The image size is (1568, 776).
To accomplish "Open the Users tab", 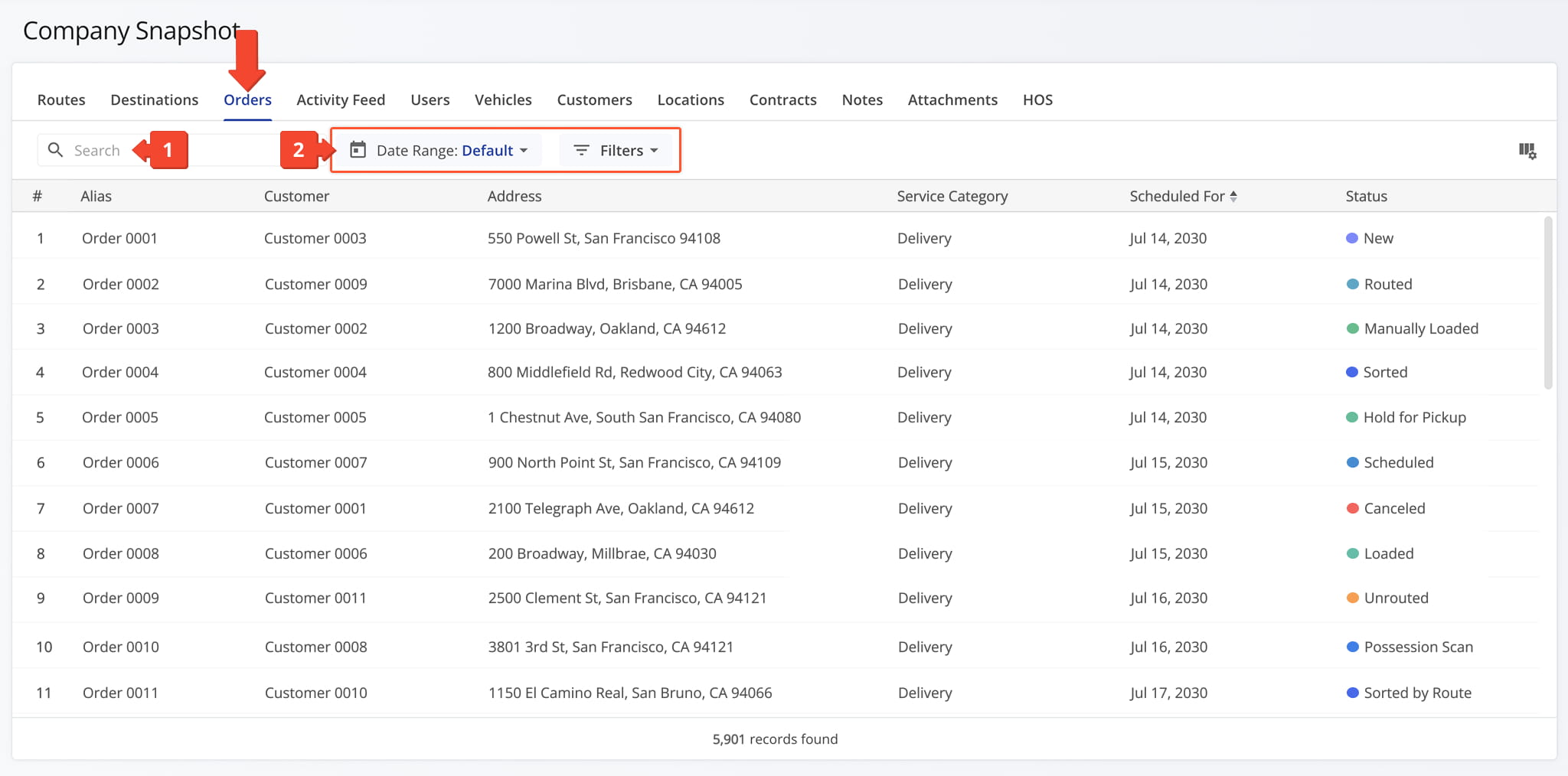I will click(x=430, y=99).
